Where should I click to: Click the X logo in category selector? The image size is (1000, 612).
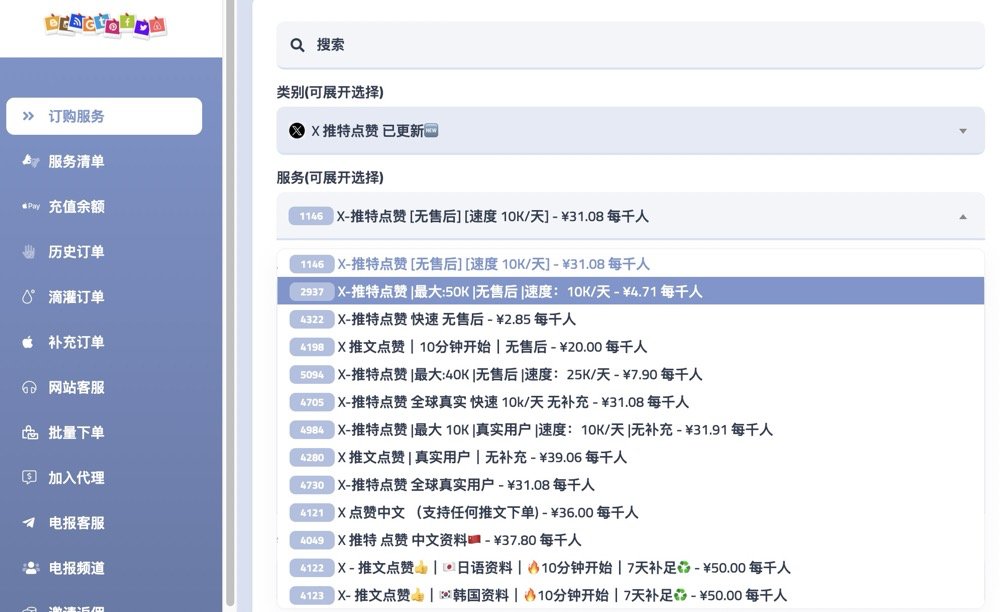pos(297,131)
